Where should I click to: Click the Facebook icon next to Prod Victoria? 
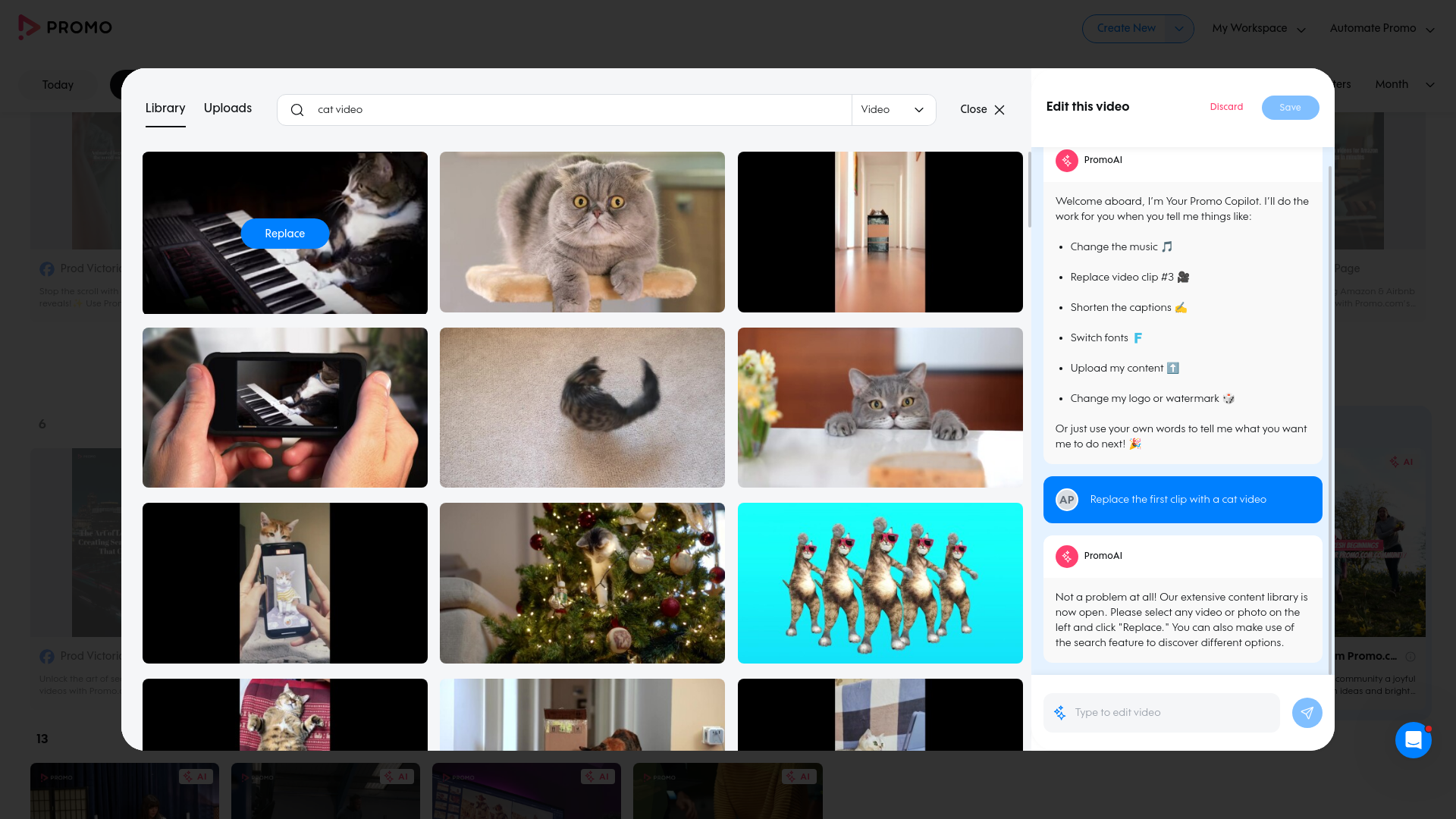(47, 268)
